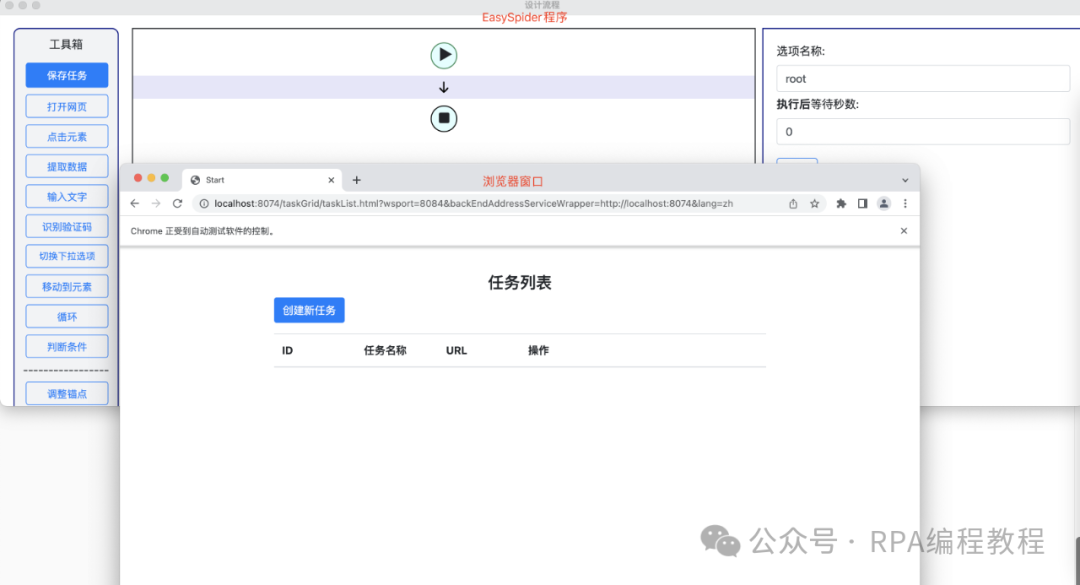Go back in the Chrome browser window
This screenshot has height=585, width=1080.
pos(135,203)
